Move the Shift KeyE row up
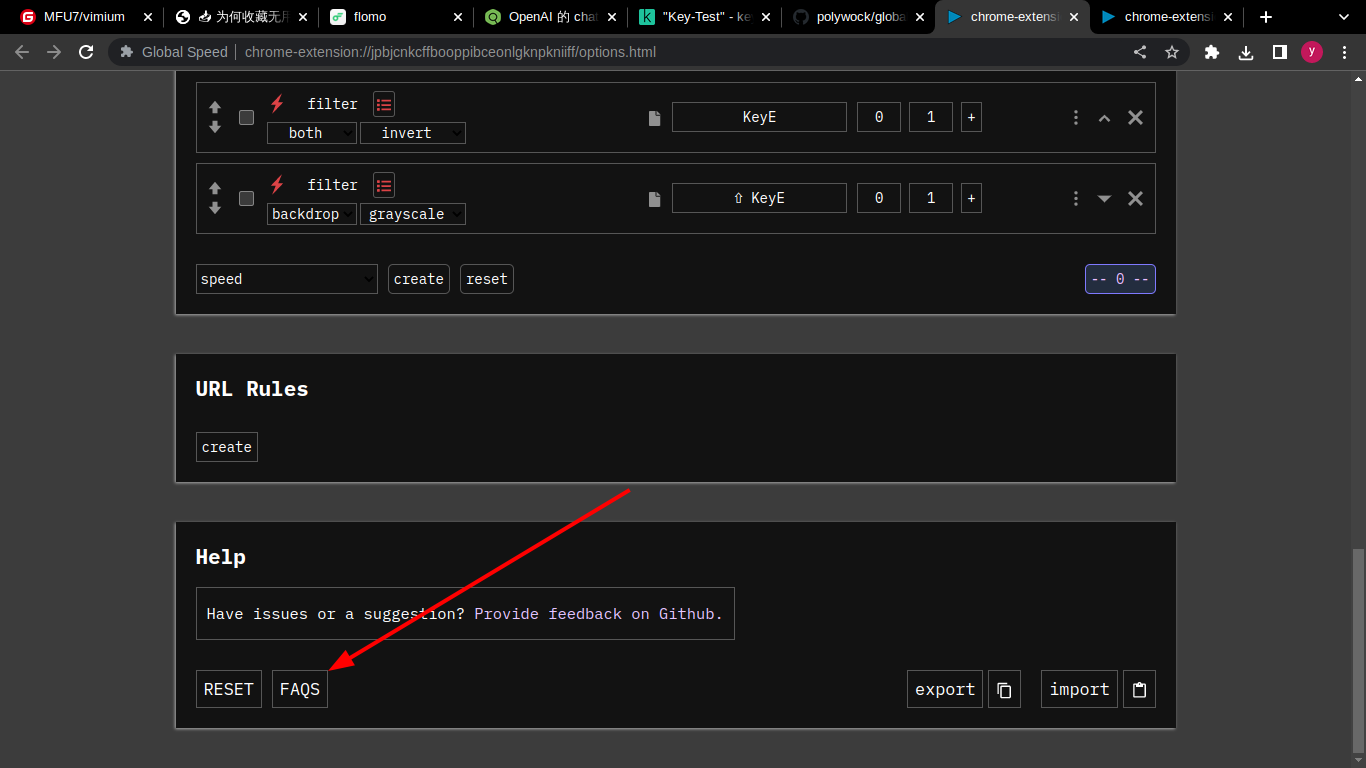The width and height of the screenshot is (1366, 768). (x=215, y=188)
